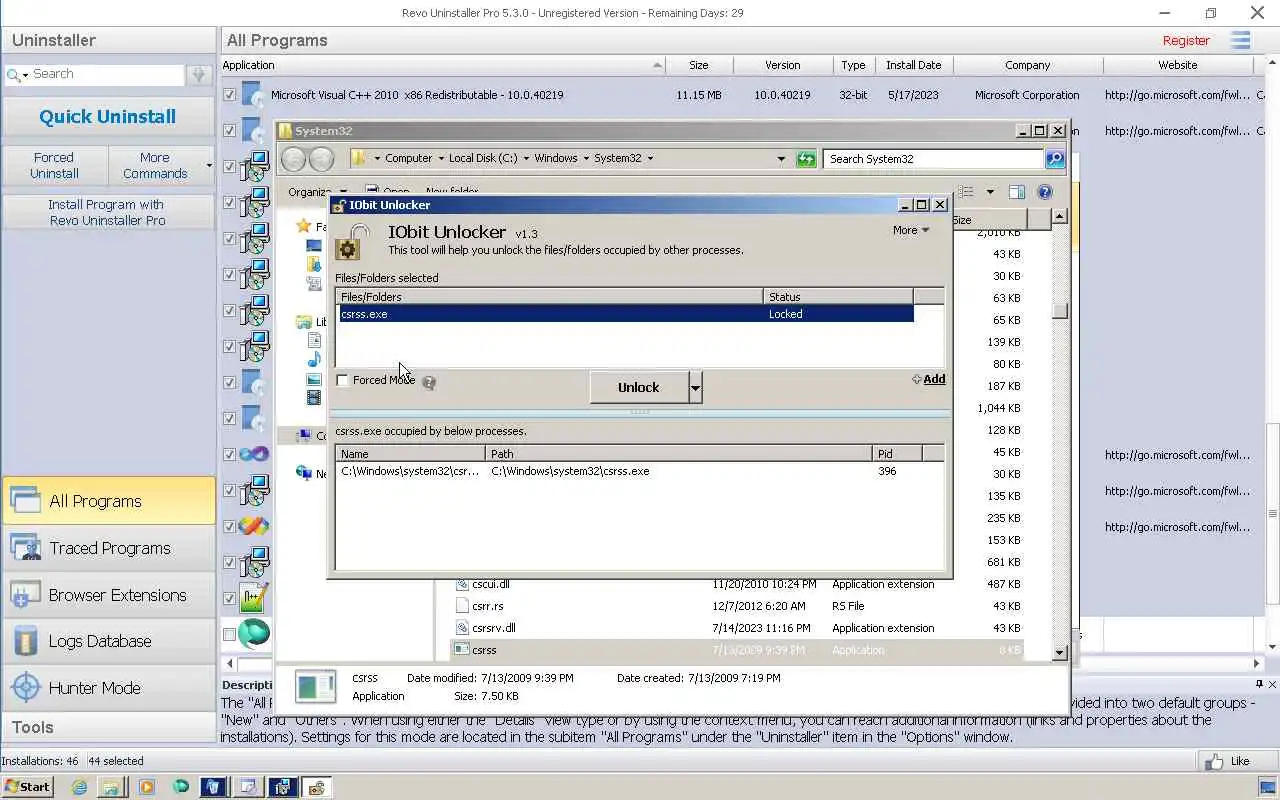Click the csrss thumbnail in details pane
Image resolution: width=1280 pixels, height=800 pixels.
tap(316, 686)
